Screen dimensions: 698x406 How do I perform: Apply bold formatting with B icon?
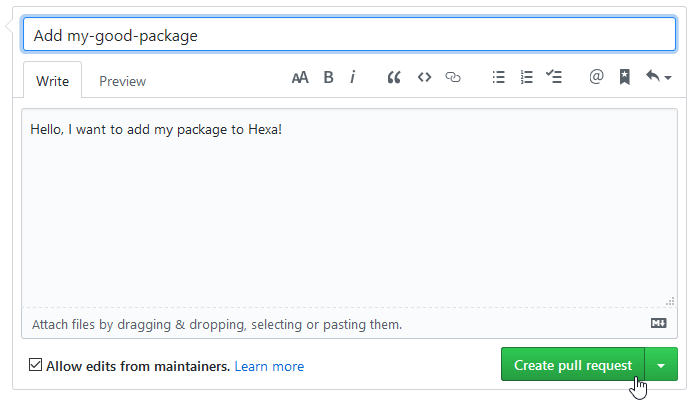pos(328,77)
